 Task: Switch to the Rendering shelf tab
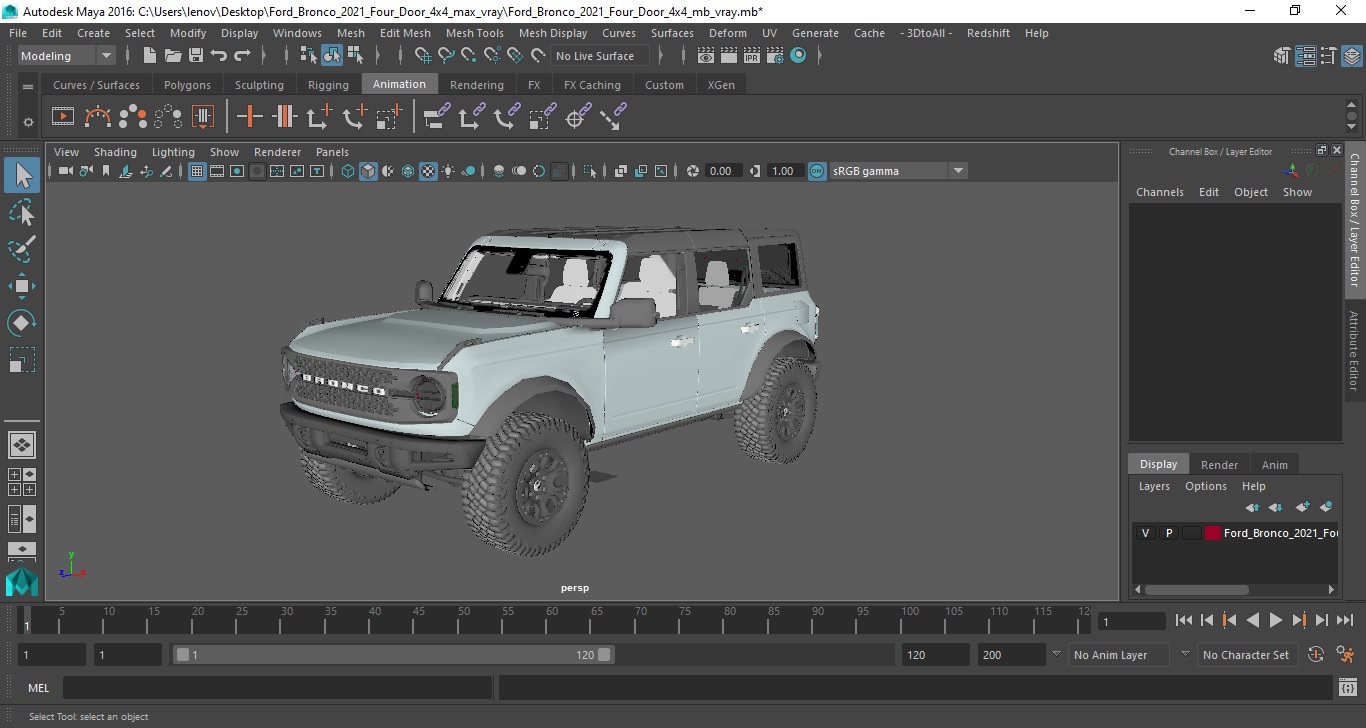coord(476,85)
